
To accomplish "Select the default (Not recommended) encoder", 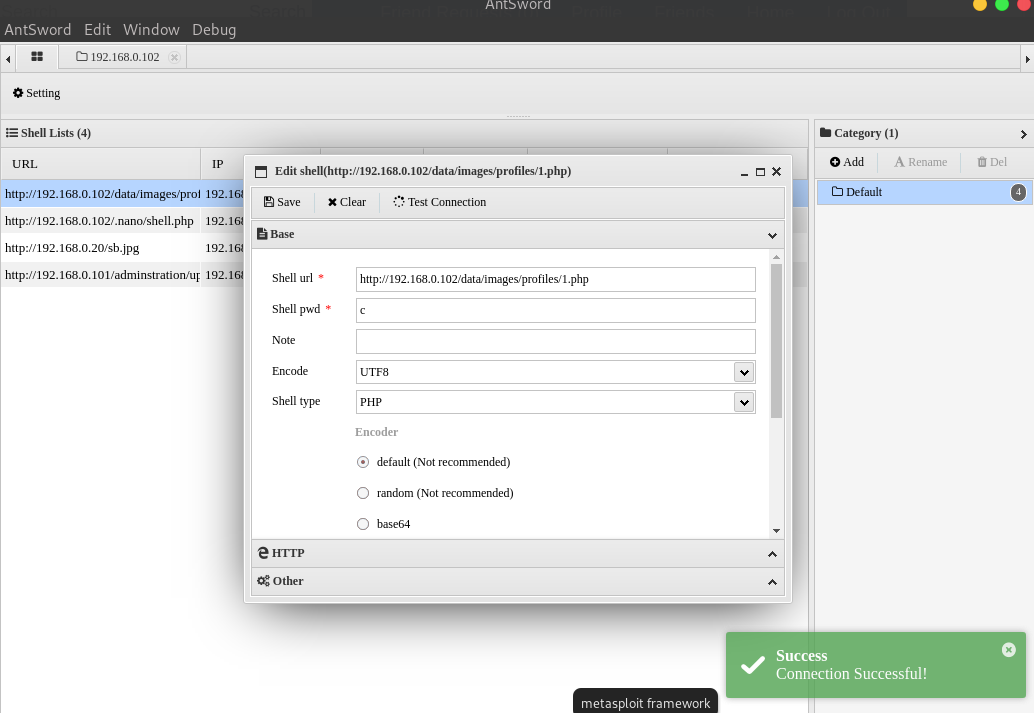I will (363, 462).
